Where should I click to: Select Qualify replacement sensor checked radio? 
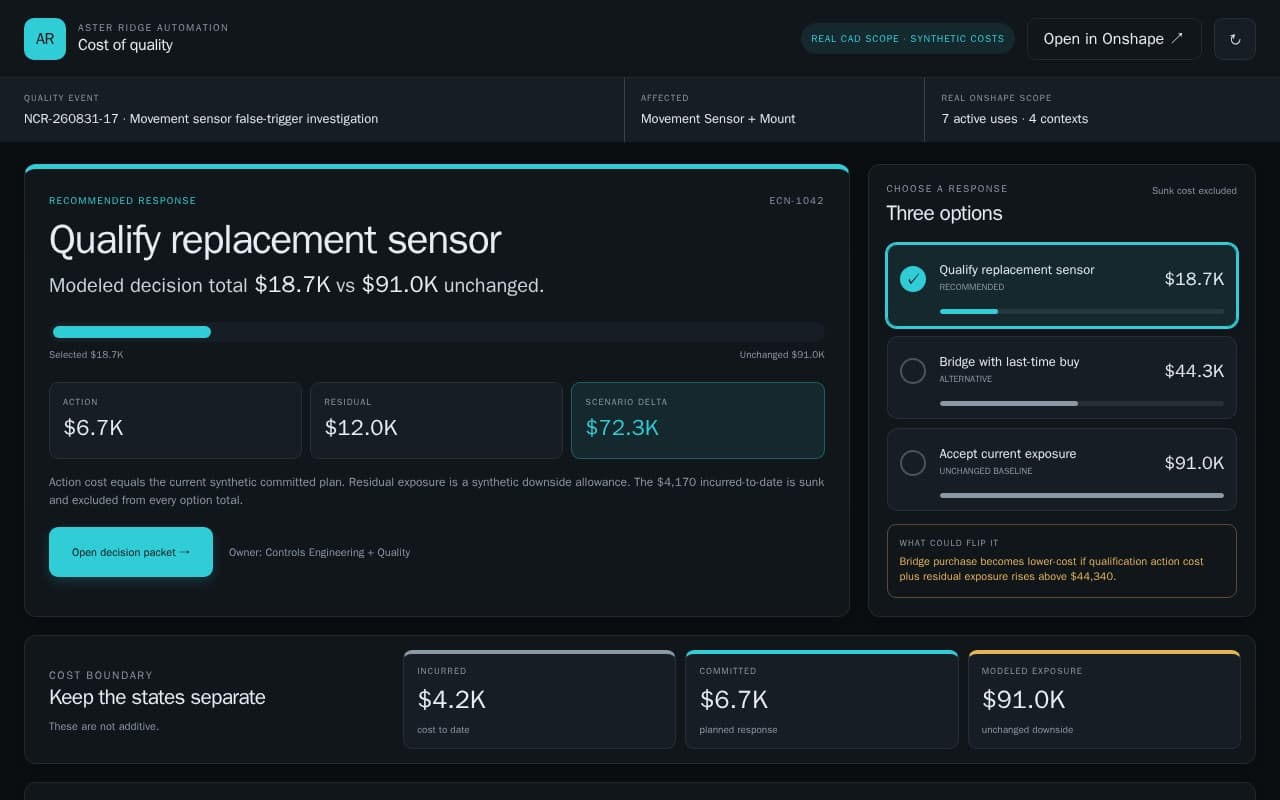coord(913,279)
